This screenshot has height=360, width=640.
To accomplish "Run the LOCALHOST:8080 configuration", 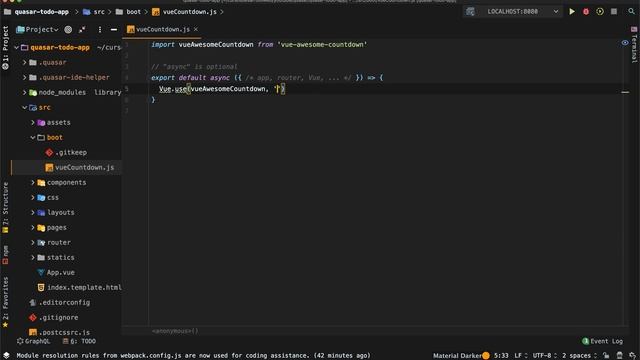I will [x=572, y=12].
